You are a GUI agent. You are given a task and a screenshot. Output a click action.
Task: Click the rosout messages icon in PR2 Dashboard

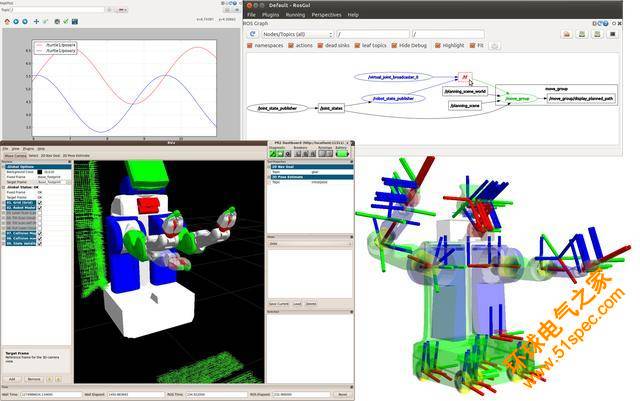280,154
